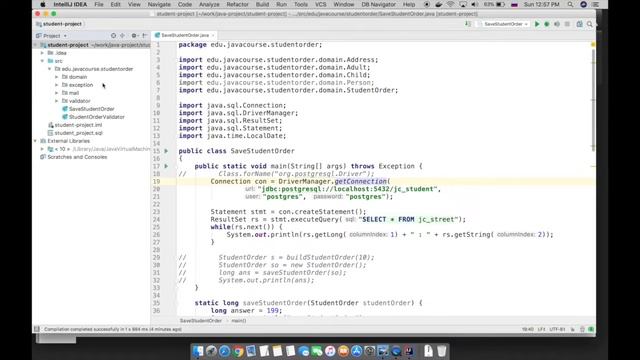
Task: Open the run configuration SaveStudentOrder dropdown
Action: tap(503, 24)
